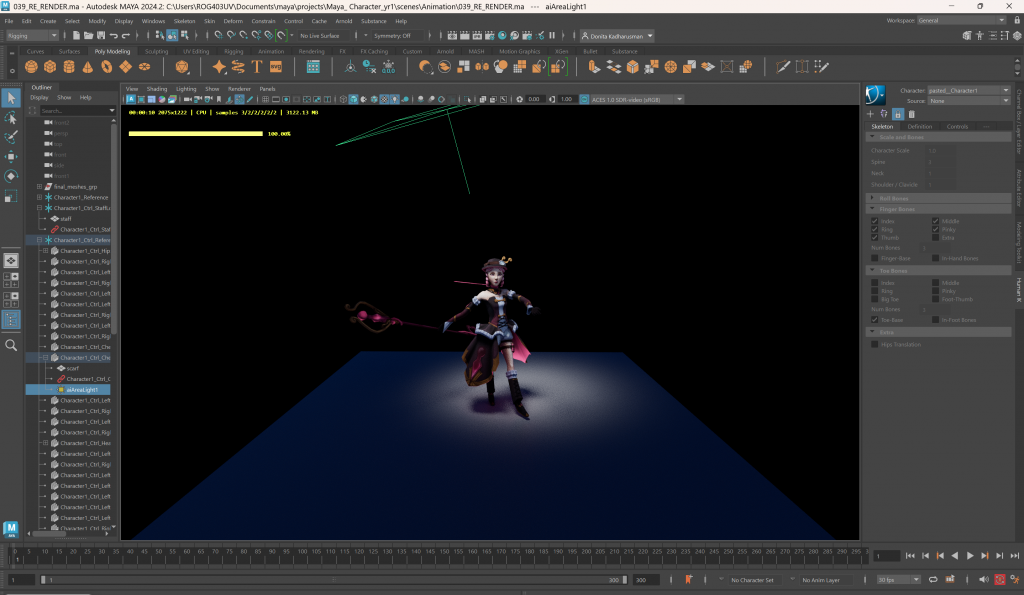Enable the Extra finger bone checkbox

point(935,238)
